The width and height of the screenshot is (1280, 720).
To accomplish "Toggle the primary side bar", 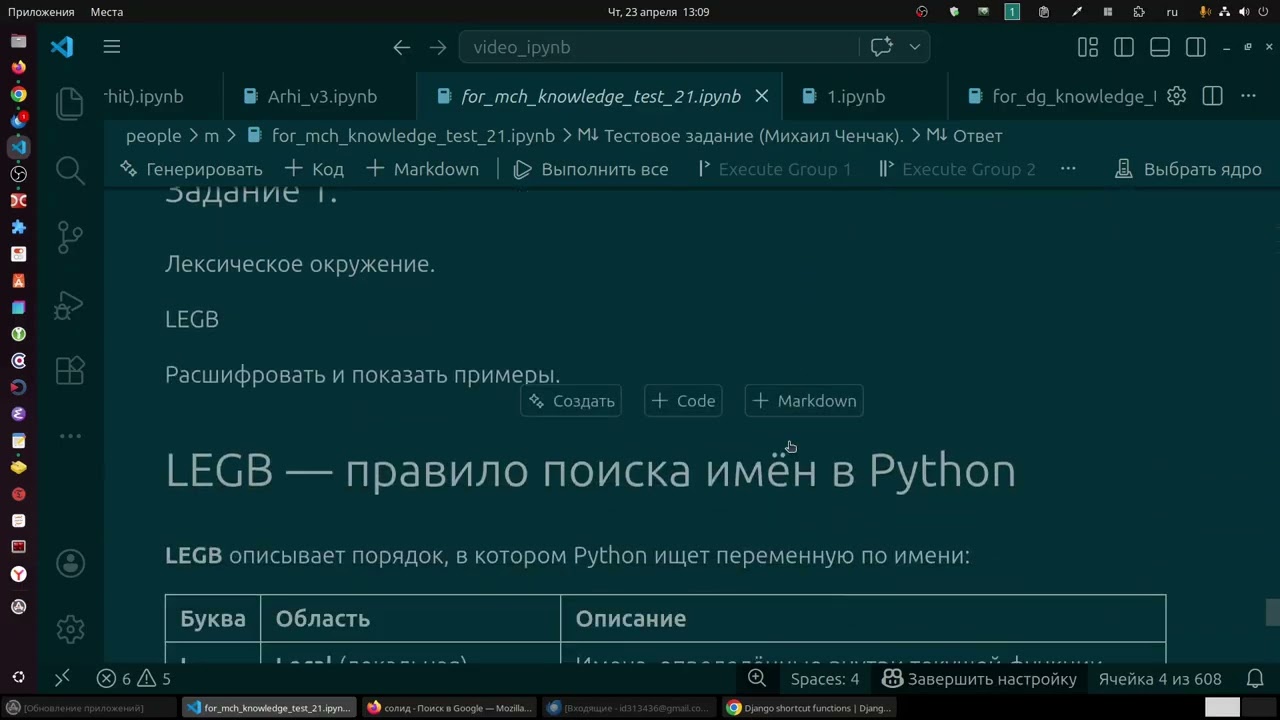I will [x=1124, y=47].
